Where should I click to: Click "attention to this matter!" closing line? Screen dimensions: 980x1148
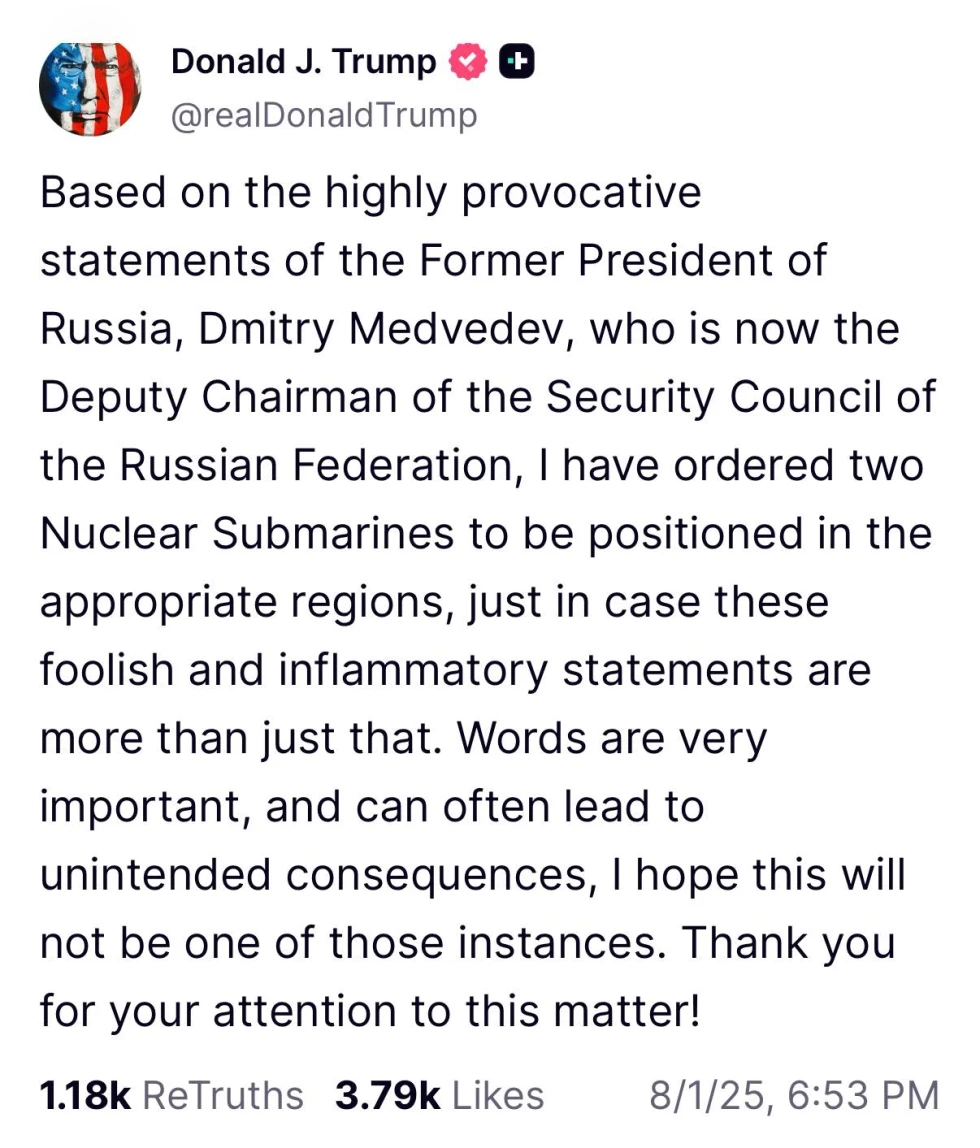[x=457, y=1011]
